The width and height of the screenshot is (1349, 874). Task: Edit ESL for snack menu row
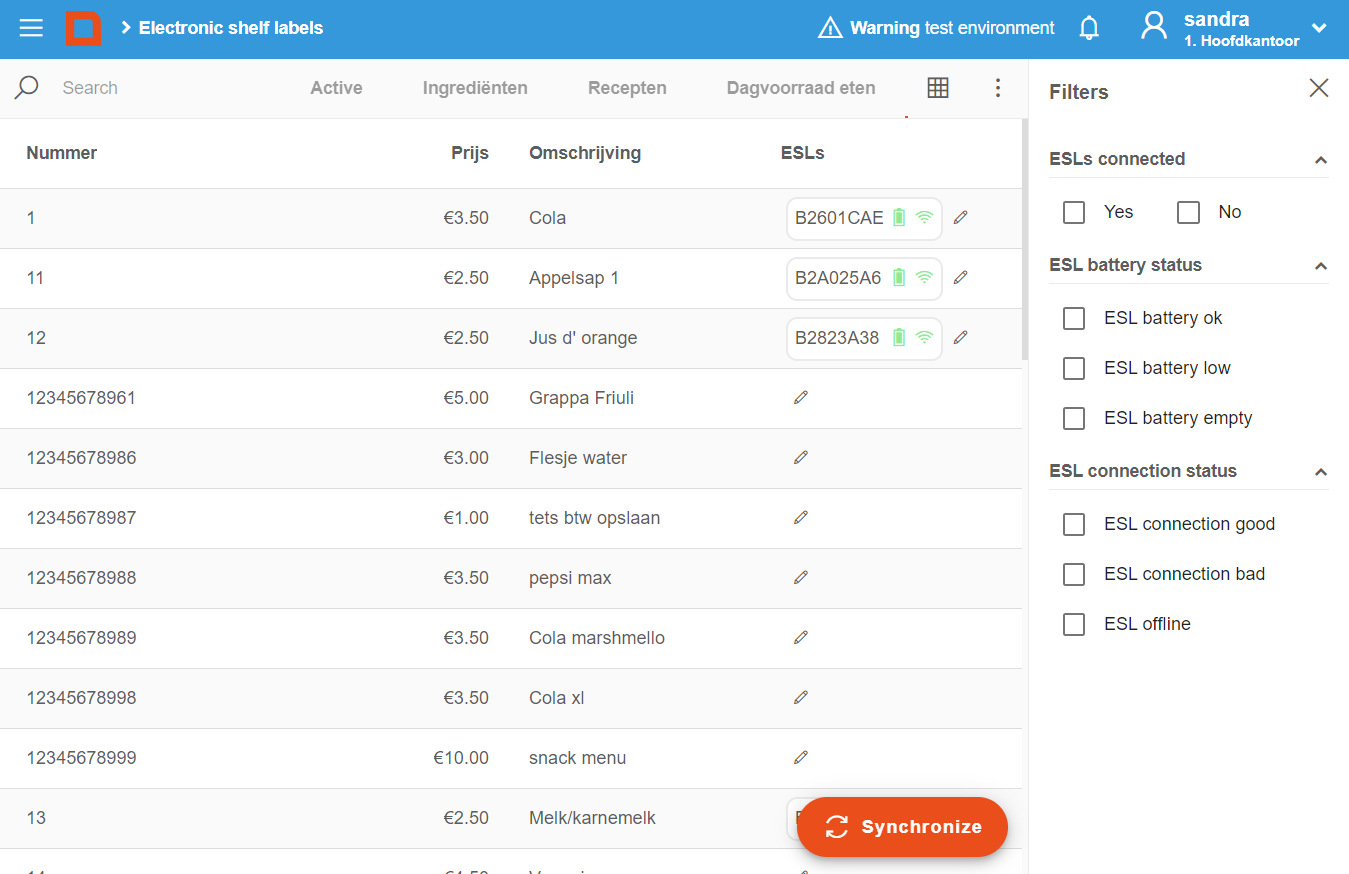point(801,757)
